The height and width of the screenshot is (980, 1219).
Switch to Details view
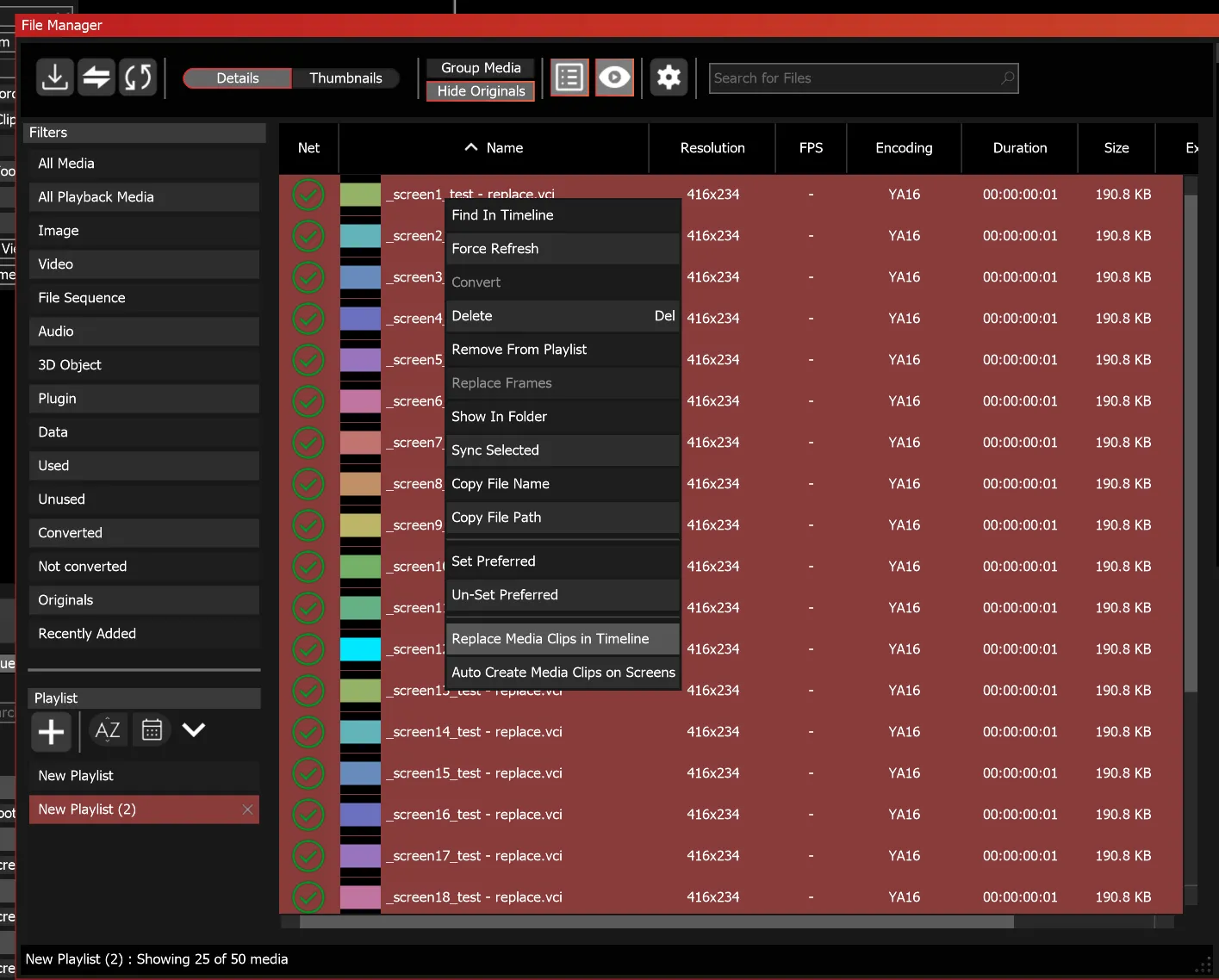[x=238, y=78]
